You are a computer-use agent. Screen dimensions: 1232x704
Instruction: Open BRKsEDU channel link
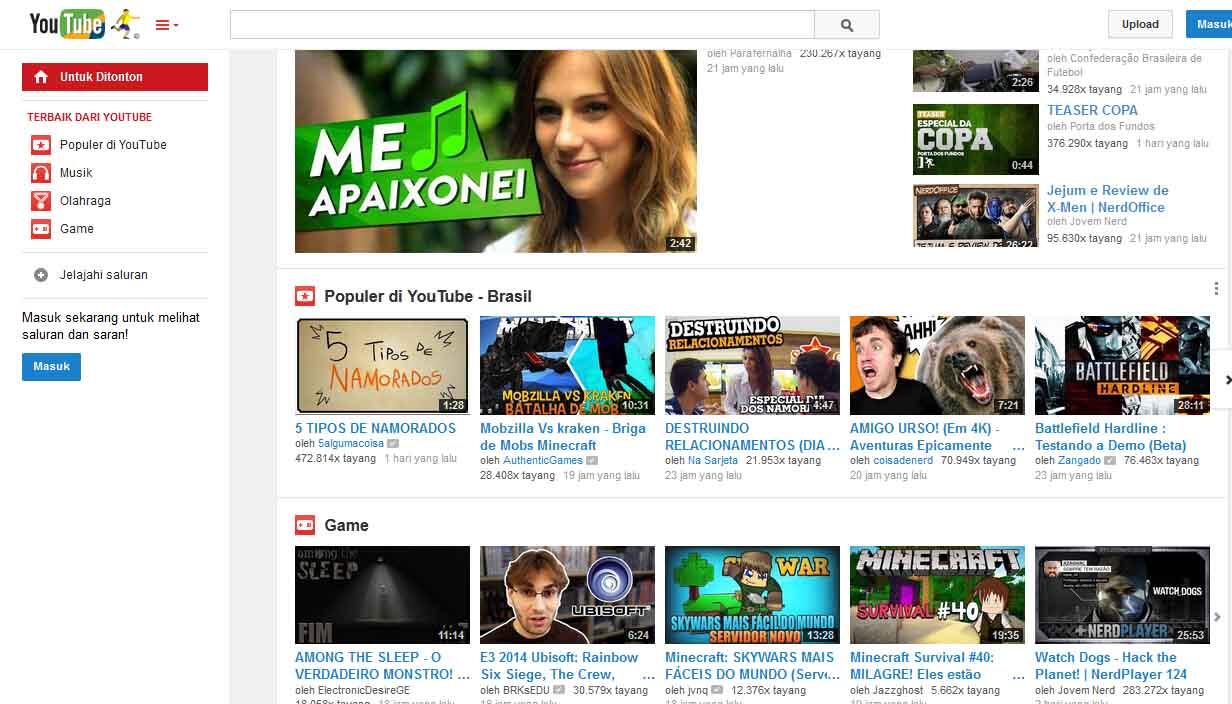click(x=526, y=690)
